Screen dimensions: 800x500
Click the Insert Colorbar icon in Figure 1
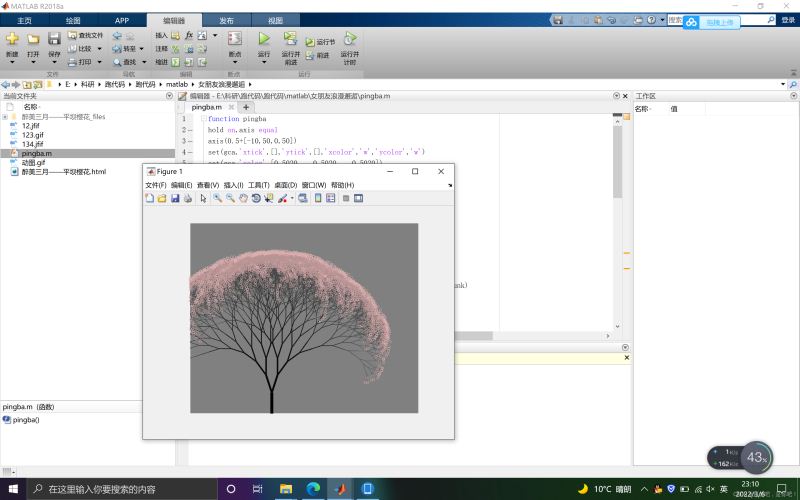click(318, 198)
